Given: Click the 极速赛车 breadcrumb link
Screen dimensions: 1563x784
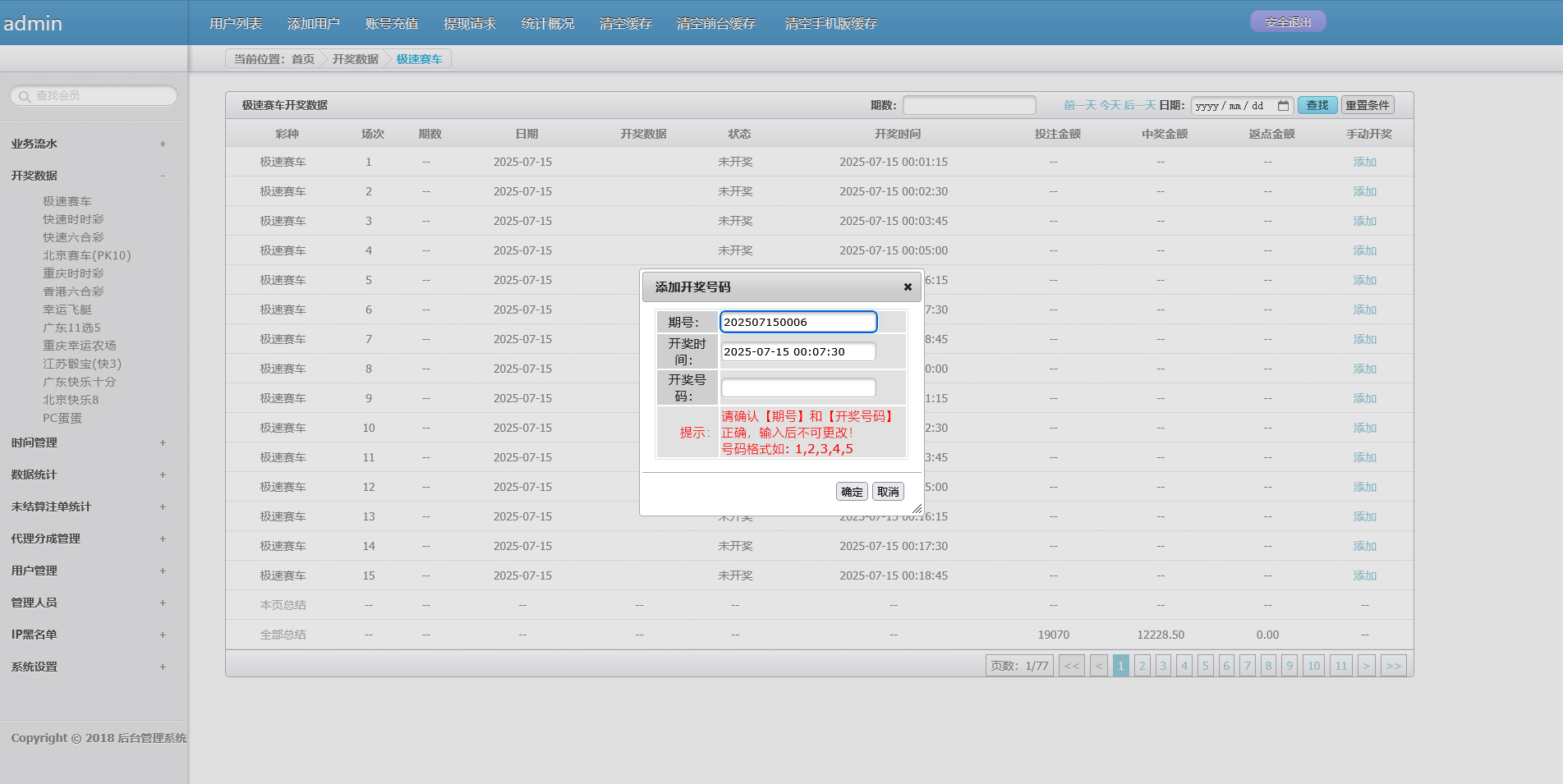Looking at the screenshot, I should (x=419, y=59).
